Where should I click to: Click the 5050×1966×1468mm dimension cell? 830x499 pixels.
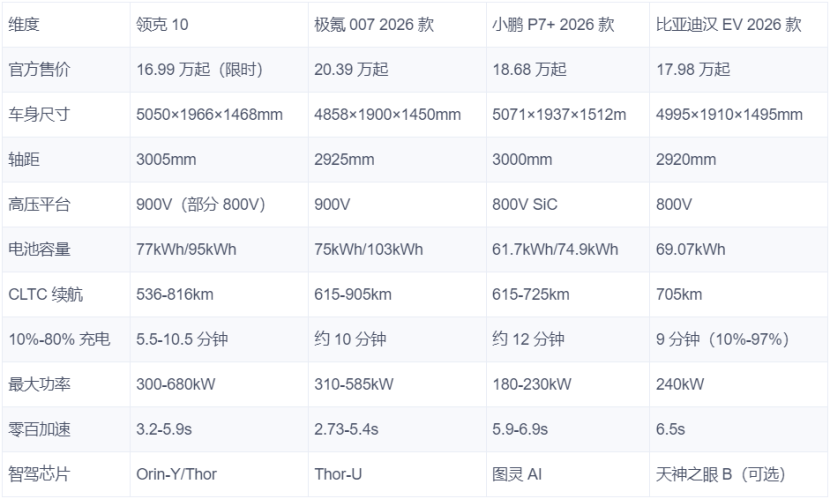[x=219, y=114]
